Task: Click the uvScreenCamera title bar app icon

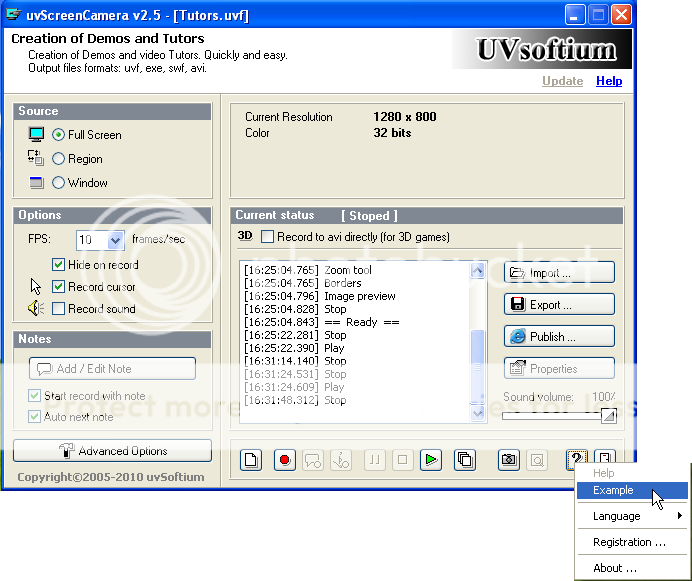Action: click(14, 15)
